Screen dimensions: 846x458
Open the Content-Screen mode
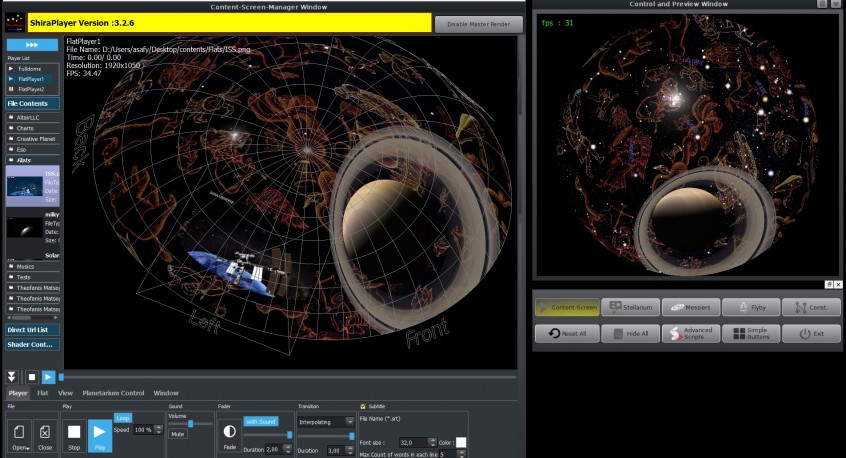tap(567, 307)
